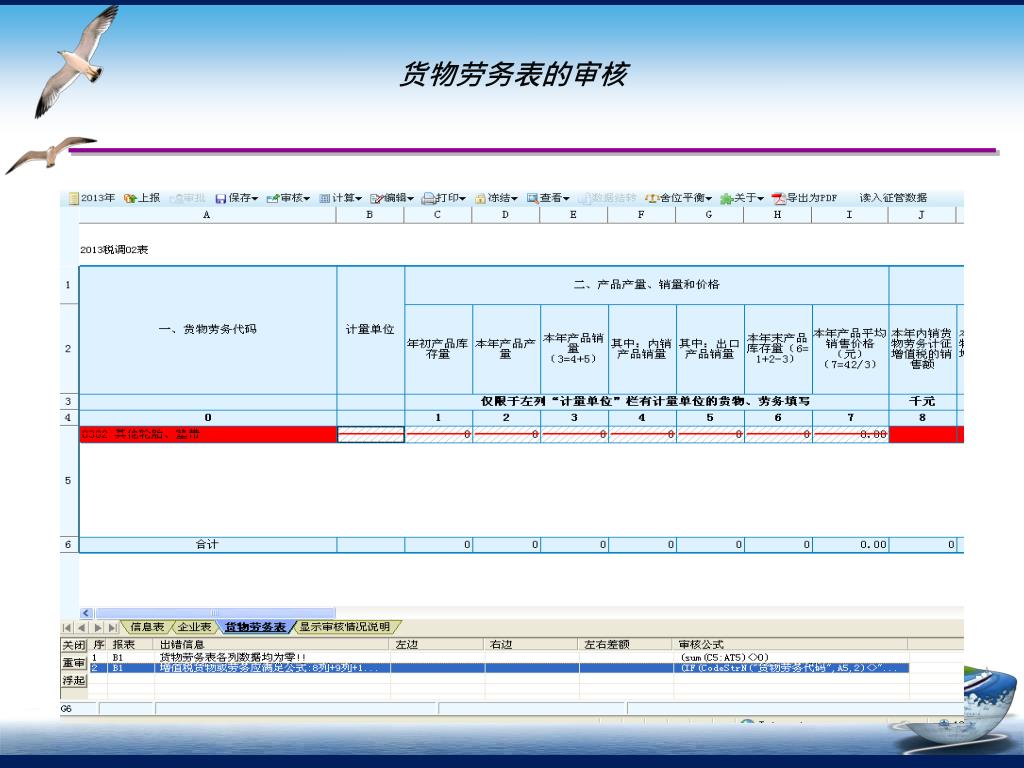Screen dimensions: 1024x768
Task: Click the horizontal scrollbar left arrow
Action: (86, 613)
